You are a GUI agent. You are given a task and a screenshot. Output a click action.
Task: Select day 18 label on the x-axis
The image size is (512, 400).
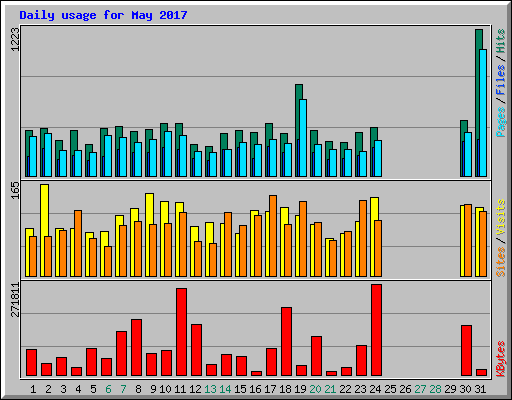pyautogui.click(x=285, y=389)
